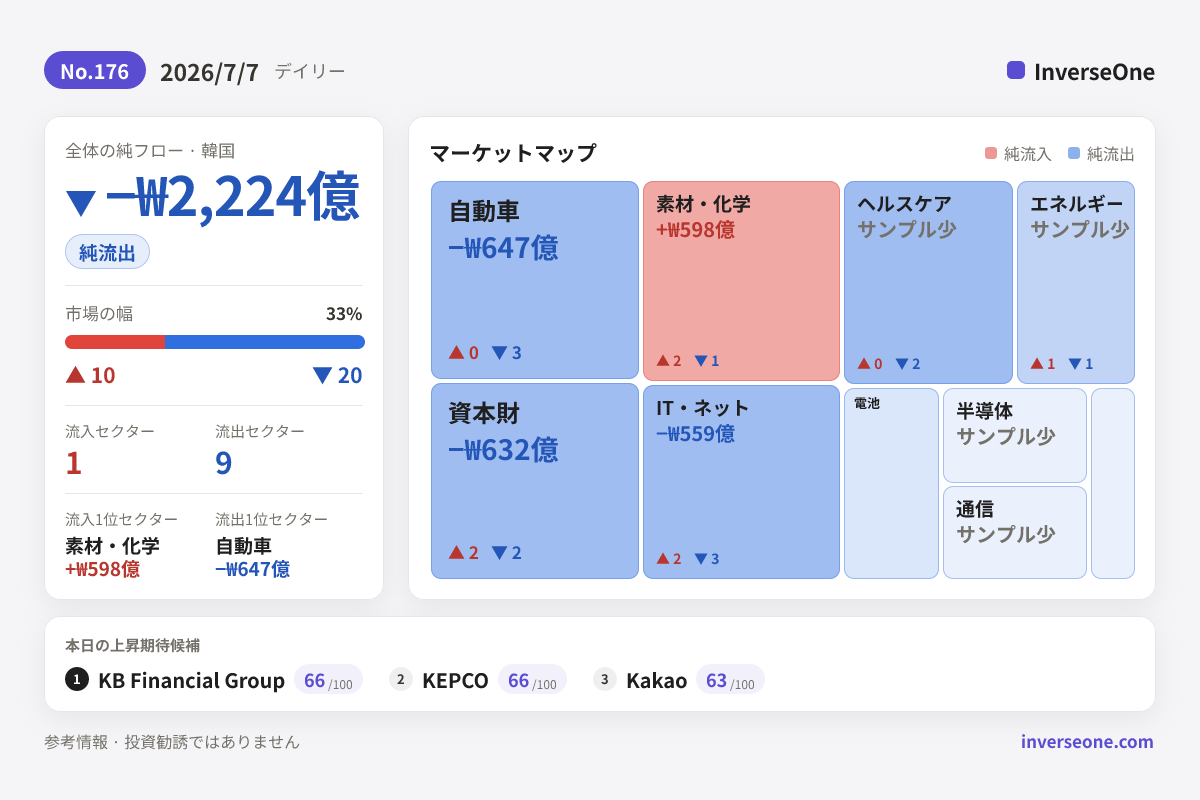Select the 自動車 treemap tile
The height and width of the screenshot is (800, 1200).
point(535,280)
